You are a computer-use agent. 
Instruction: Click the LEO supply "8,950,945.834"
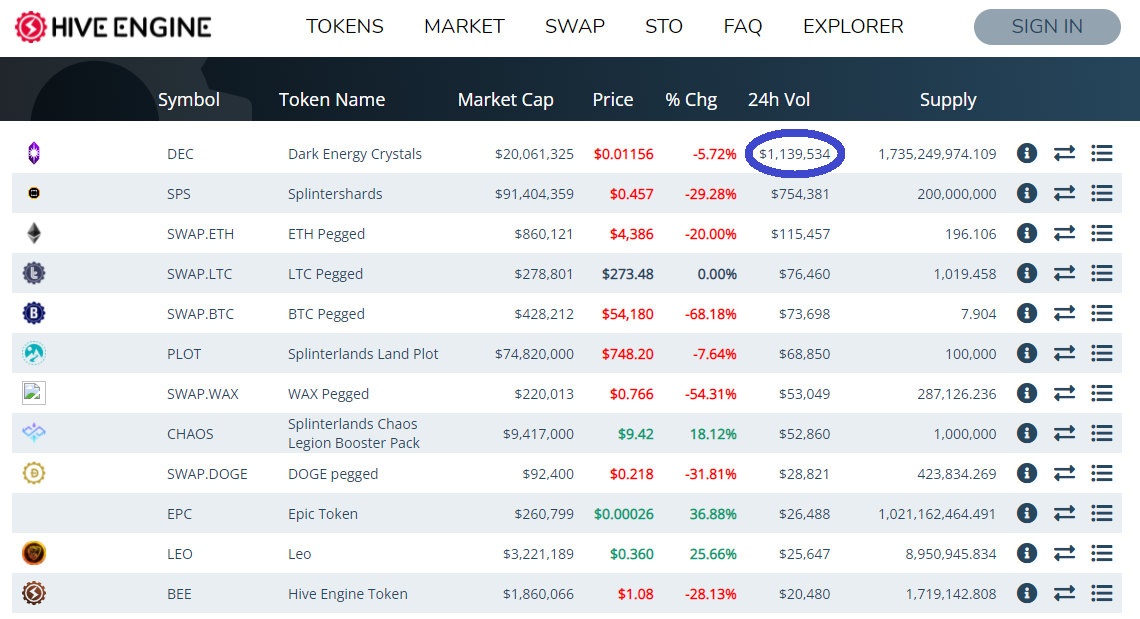click(951, 554)
